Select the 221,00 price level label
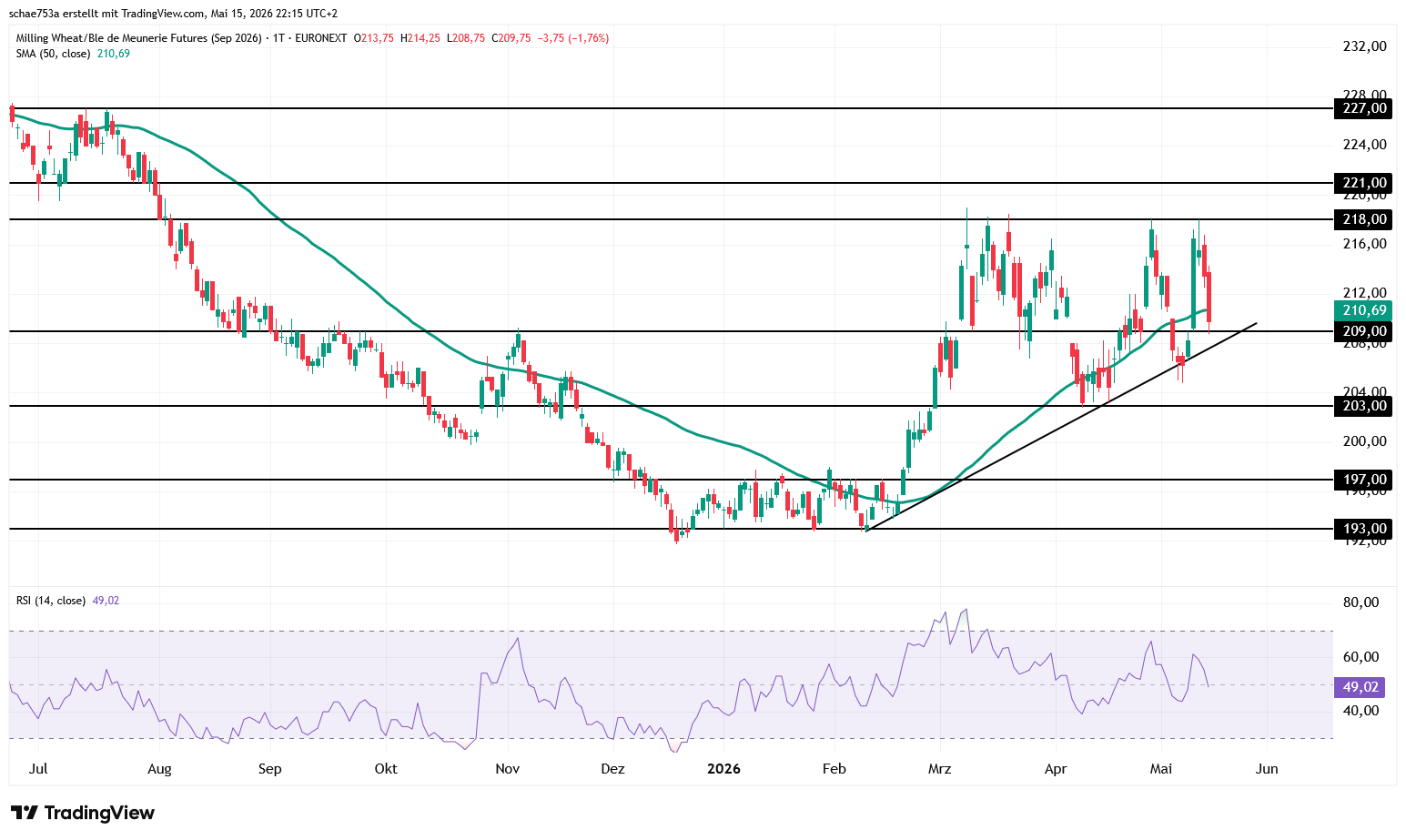 pos(1362,183)
